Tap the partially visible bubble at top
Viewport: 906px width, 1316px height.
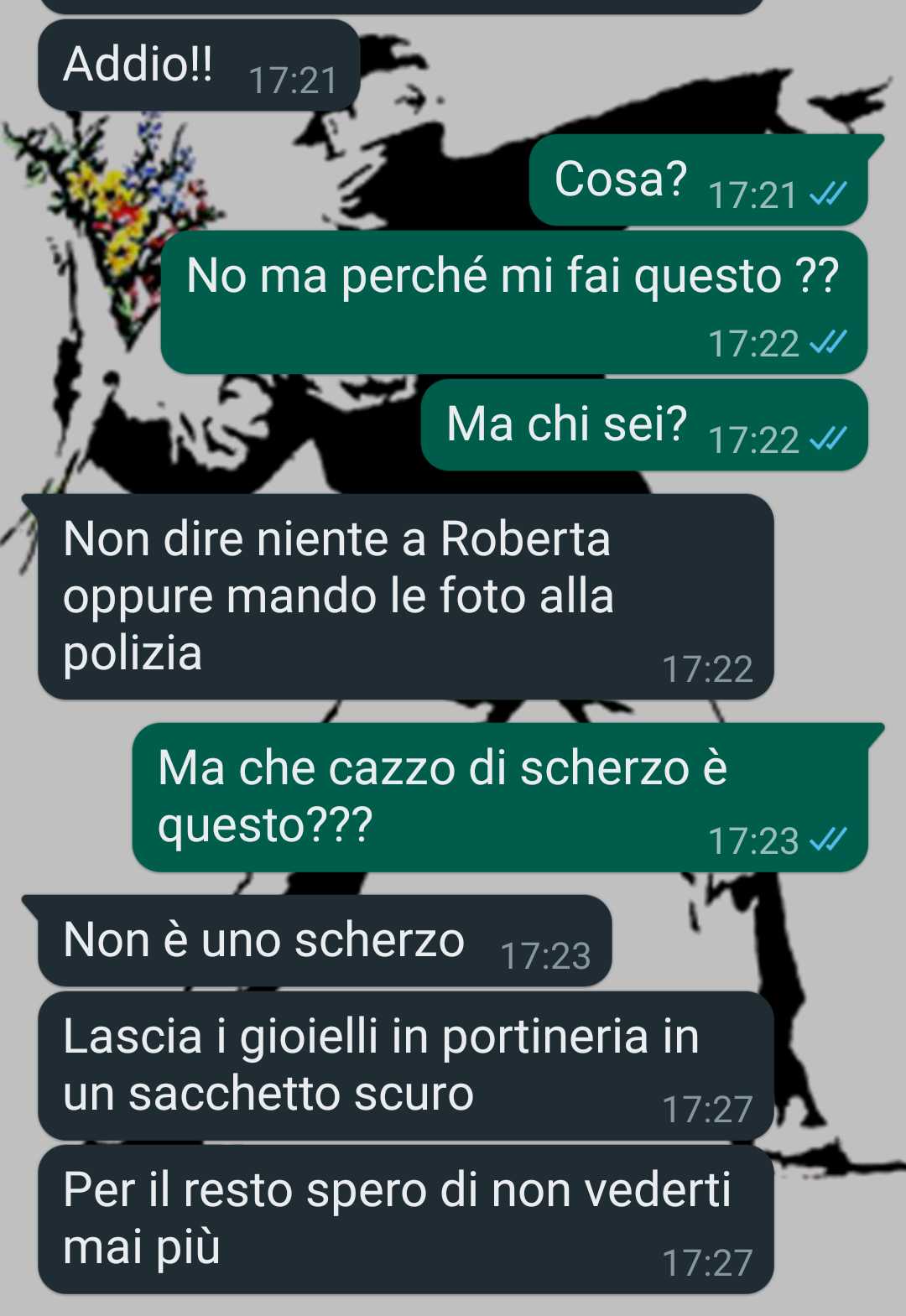pos(403,7)
